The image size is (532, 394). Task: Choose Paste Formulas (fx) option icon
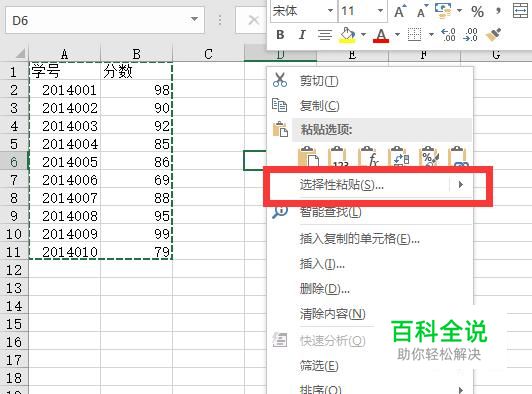point(368,156)
